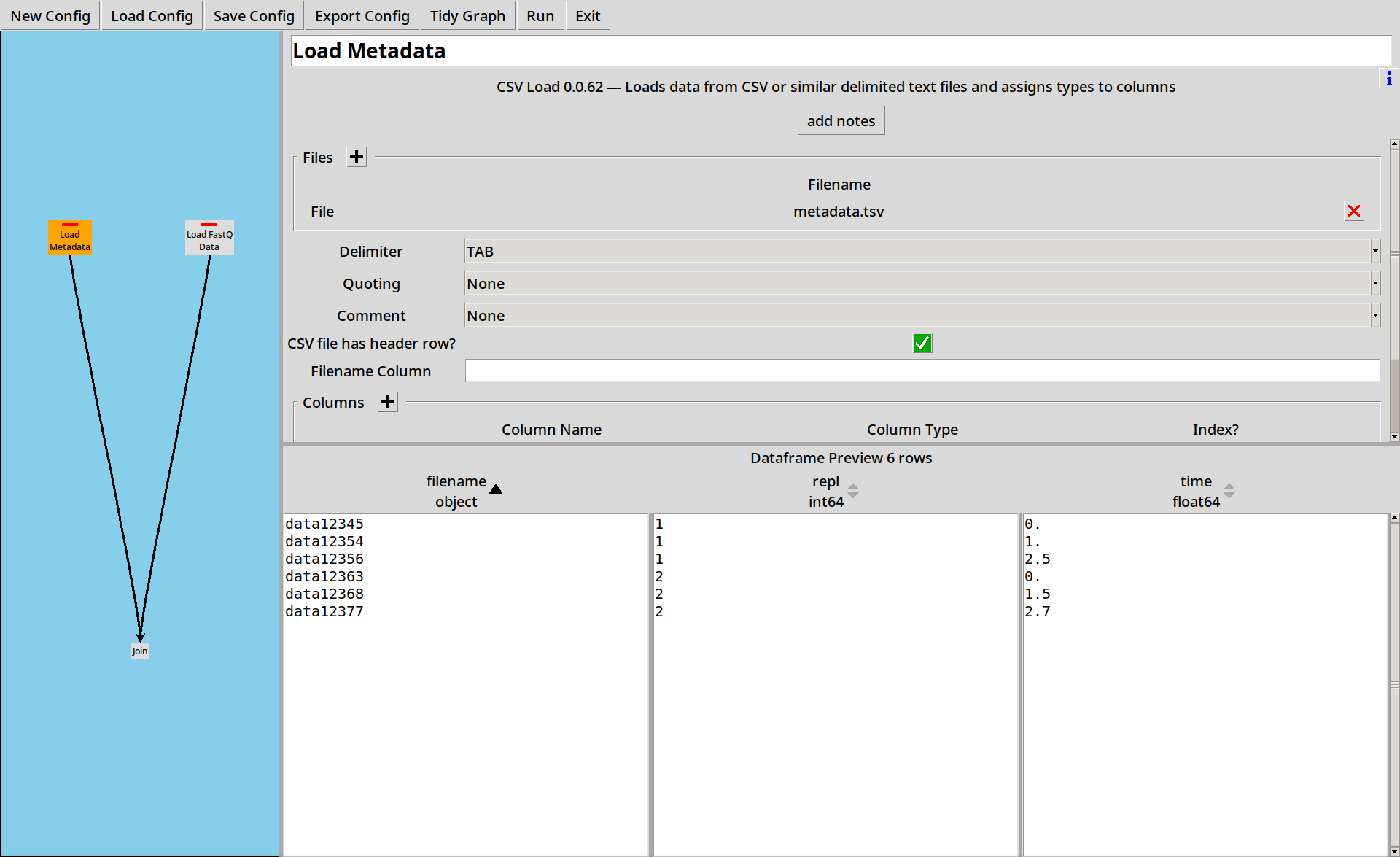Select preview row data12345
The height and width of the screenshot is (857, 1400).
point(324,524)
